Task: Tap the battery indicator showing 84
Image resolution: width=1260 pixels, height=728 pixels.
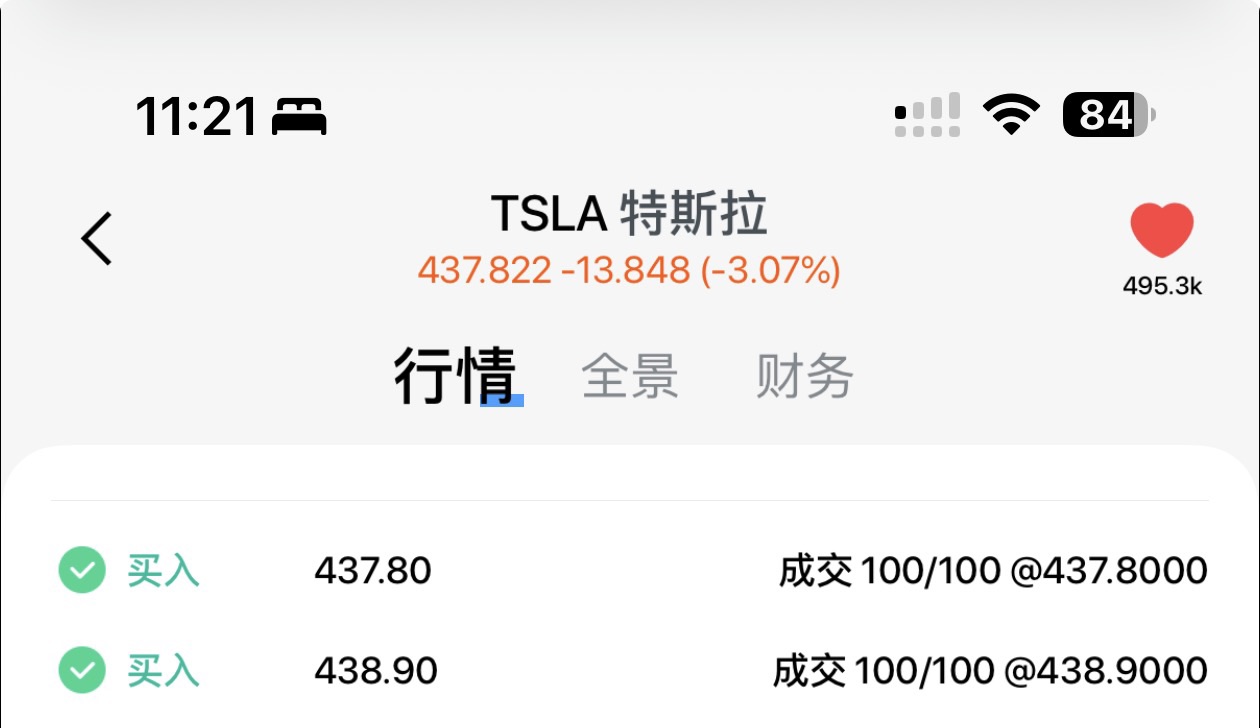Action: tap(1109, 115)
